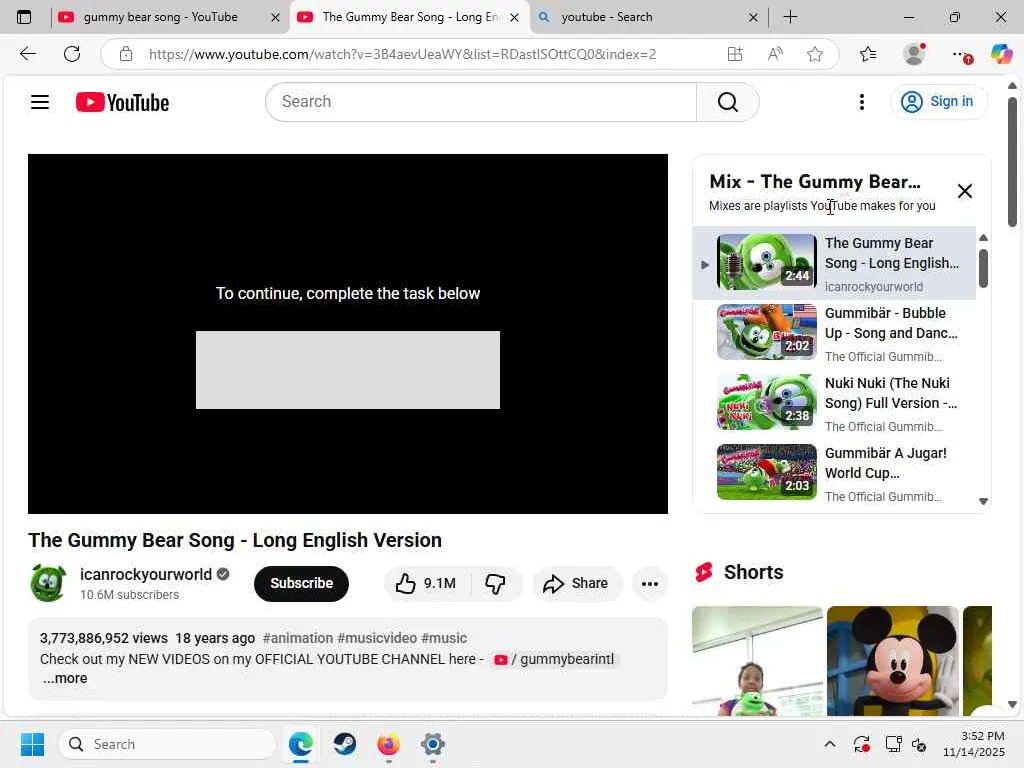Viewport: 1024px width, 768px height.
Task: Click the Sign in button
Action: [x=938, y=102]
